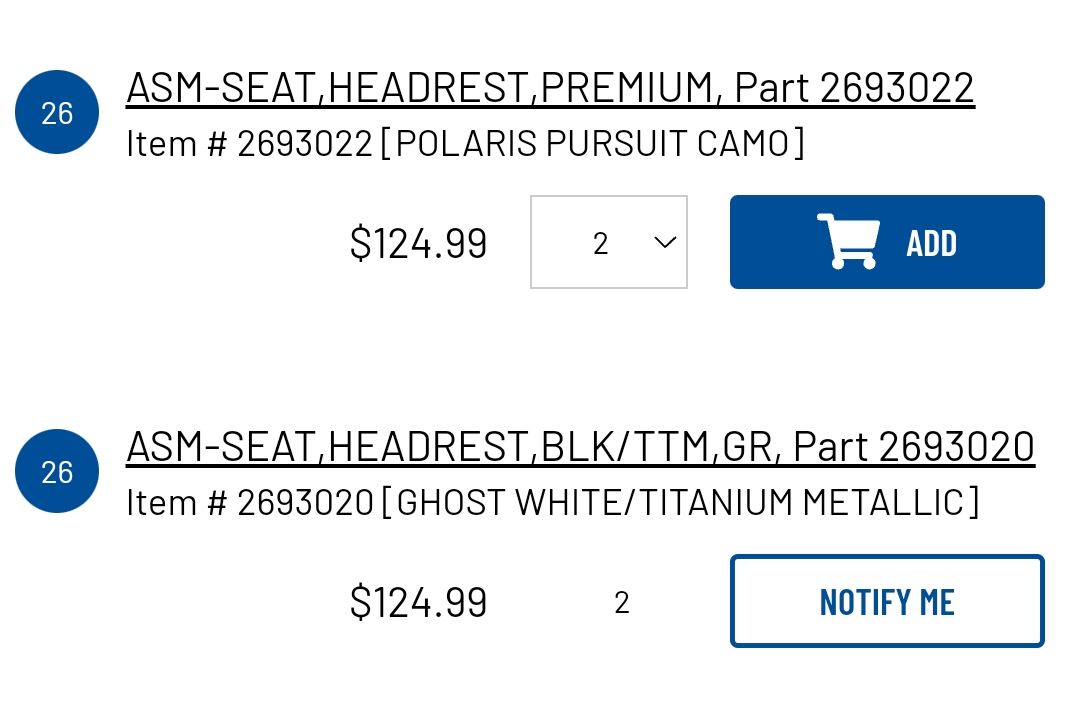Click the static quantity 2 beside NOTIFY ME
Screen dimensions: 1069x725
(621, 602)
